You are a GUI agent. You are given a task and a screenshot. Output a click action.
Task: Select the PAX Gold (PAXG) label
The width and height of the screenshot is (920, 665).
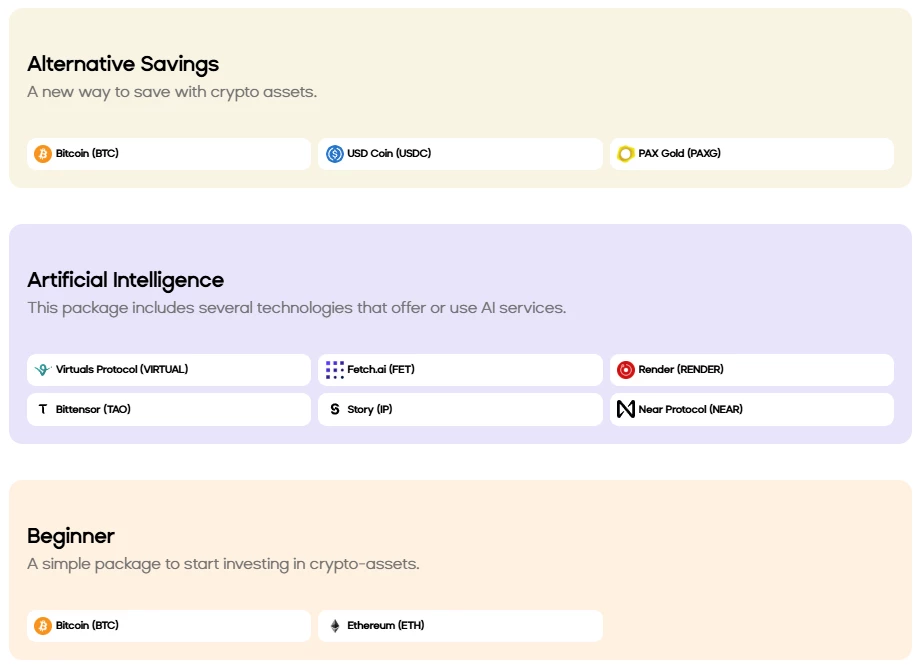[x=679, y=153]
